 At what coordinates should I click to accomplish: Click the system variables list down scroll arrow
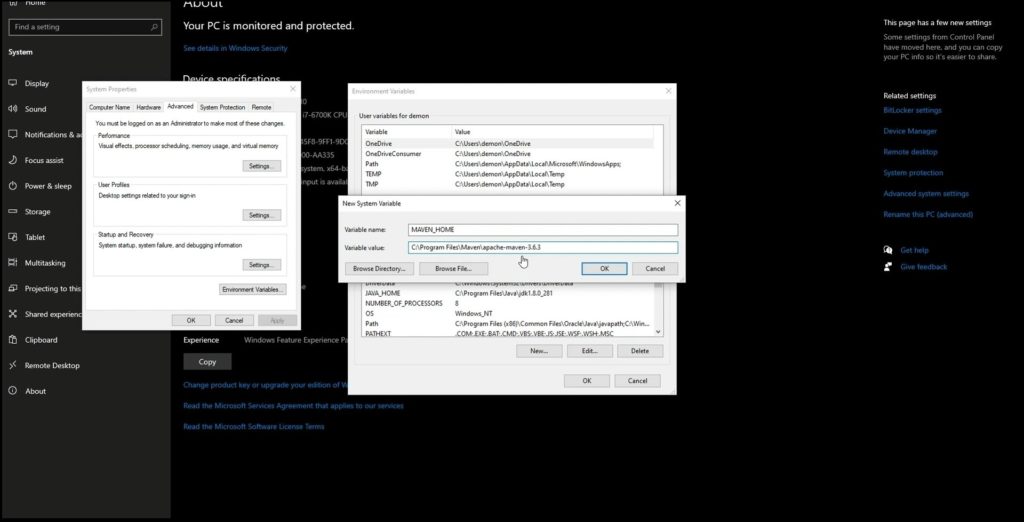tap(658, 332)
